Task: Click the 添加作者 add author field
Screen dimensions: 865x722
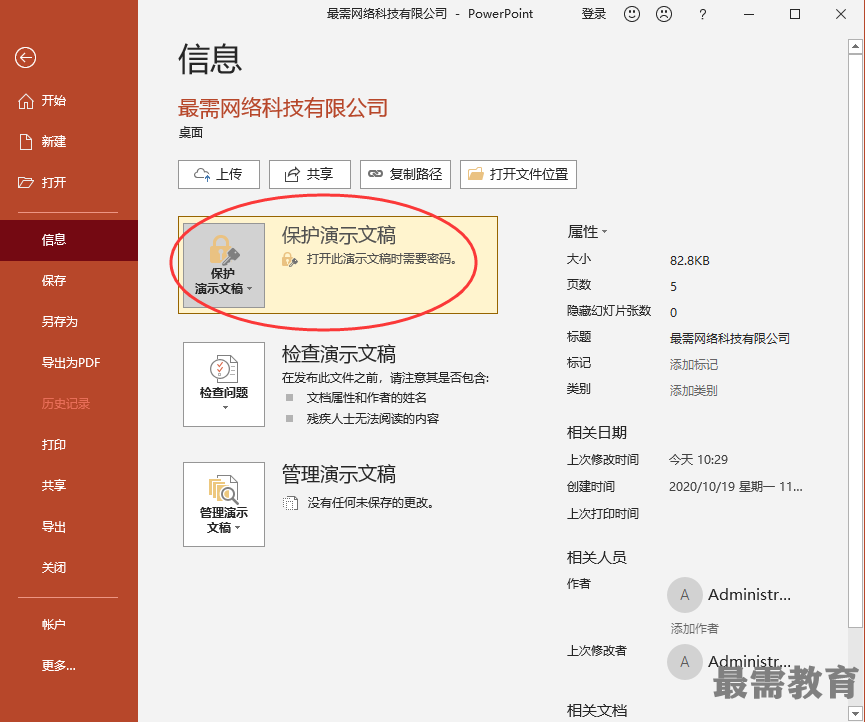Action: tap(695, 628)
